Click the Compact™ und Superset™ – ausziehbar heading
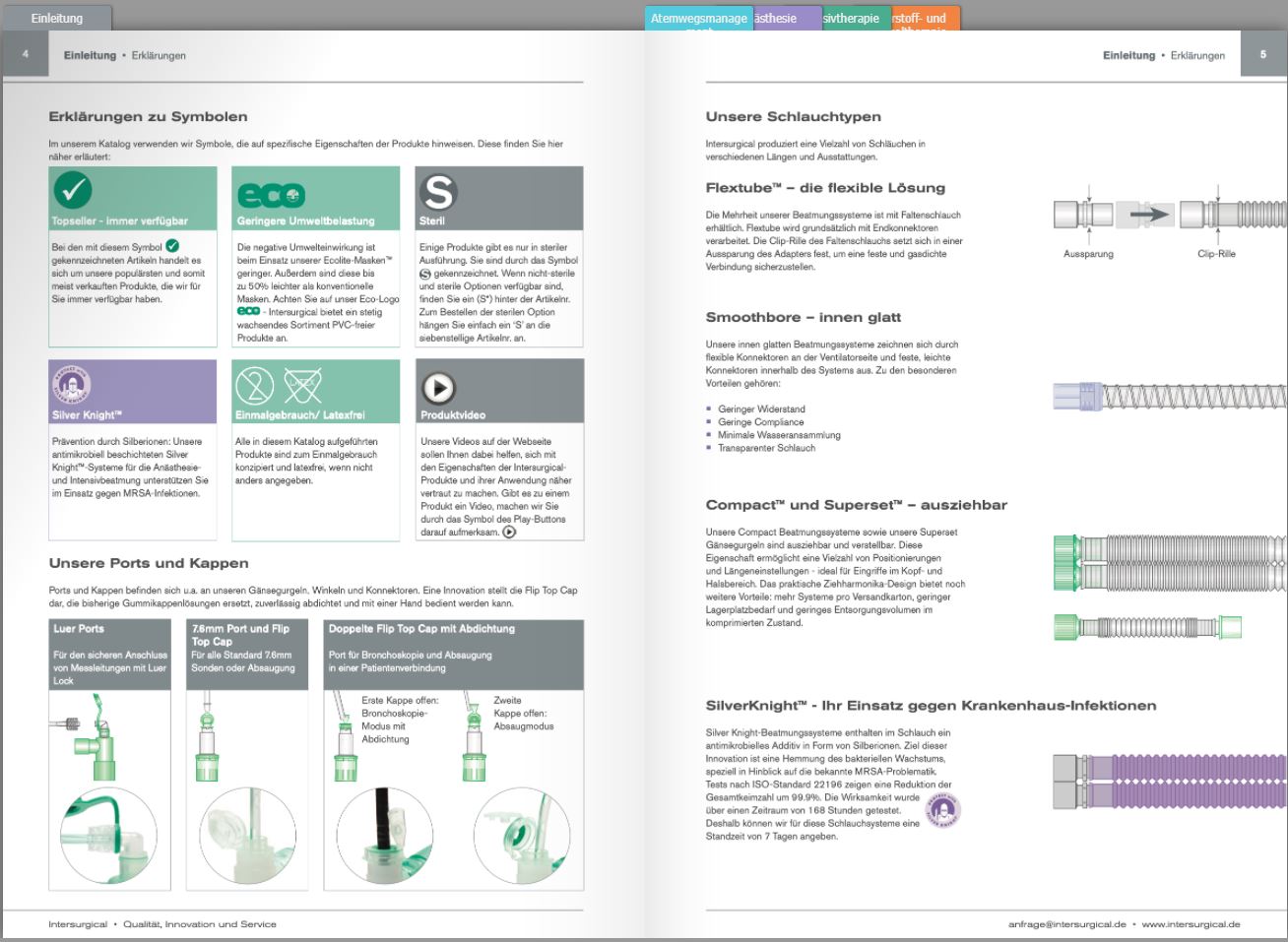The height and width of the screenshot is (942, 1288). click(x=856, y=505)
